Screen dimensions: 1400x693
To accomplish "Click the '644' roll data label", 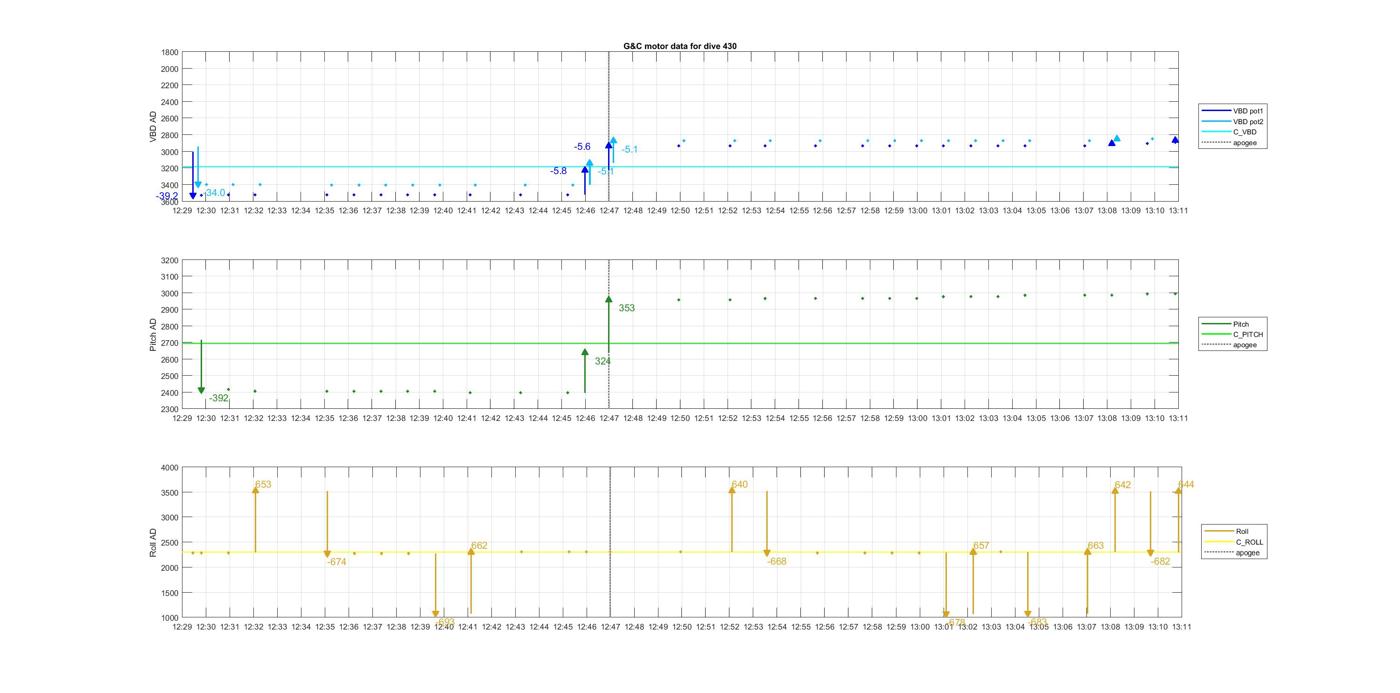I will (1186, 485).
